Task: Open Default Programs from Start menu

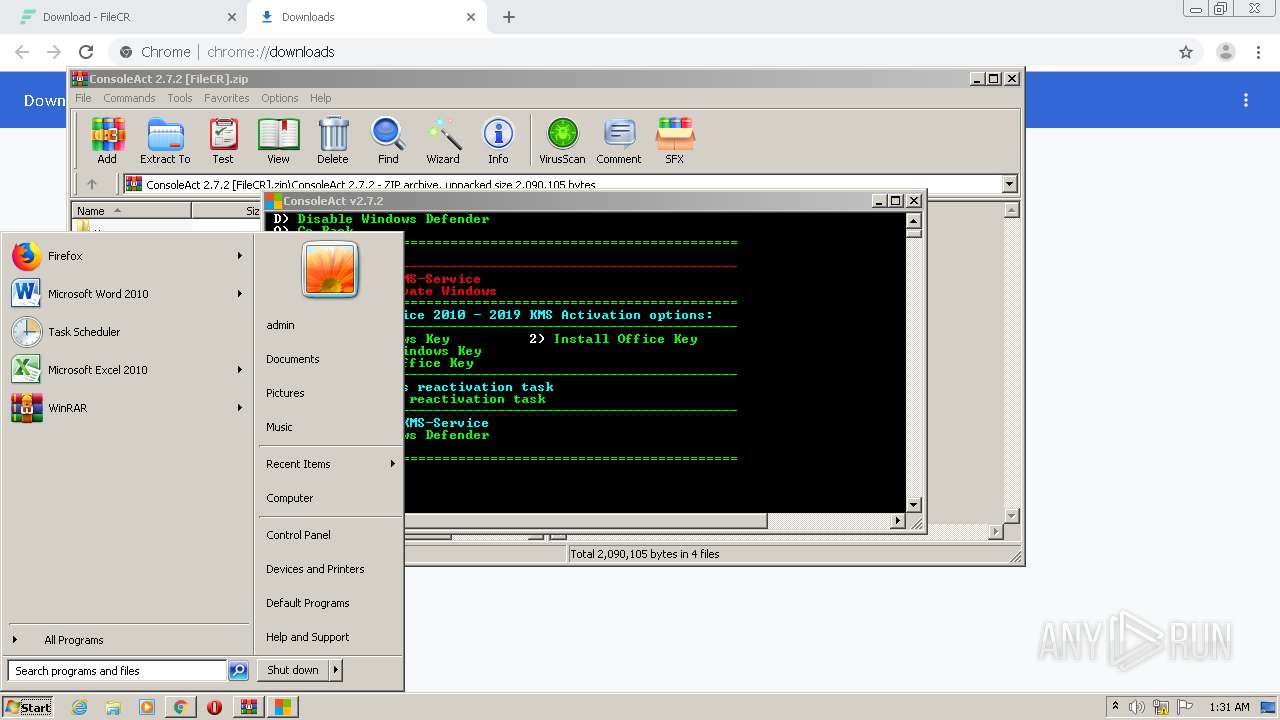Action: tap(308, 603)
